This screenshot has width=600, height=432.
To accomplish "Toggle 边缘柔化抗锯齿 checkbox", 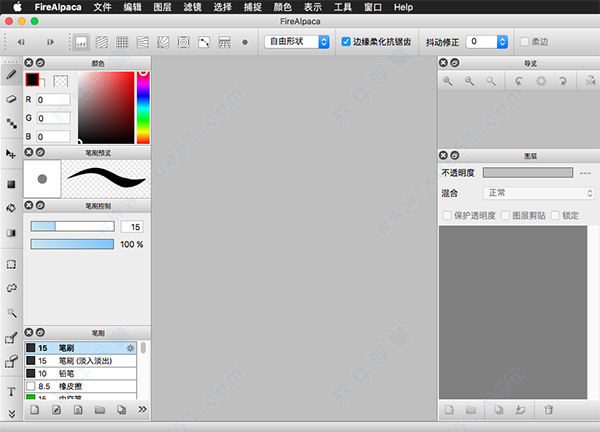I will 346,42.
